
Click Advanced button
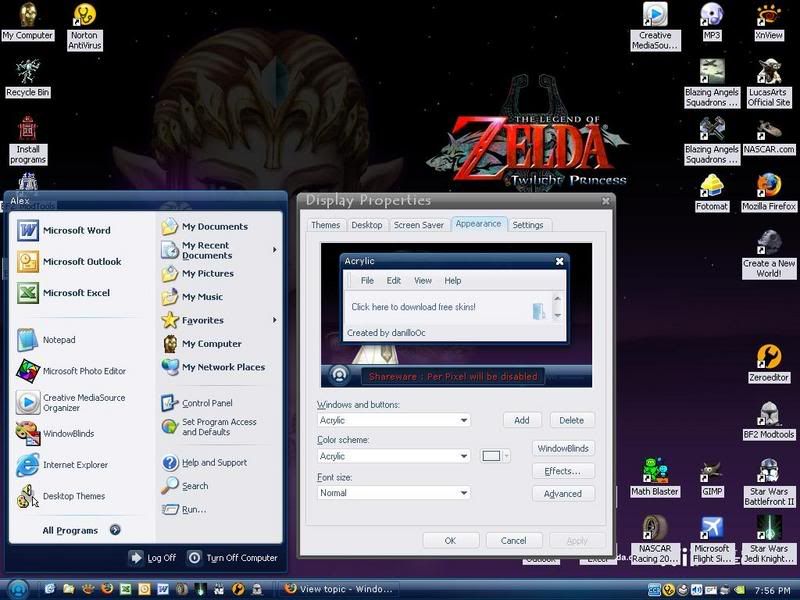pyautogui.click(x=563, y=494)
